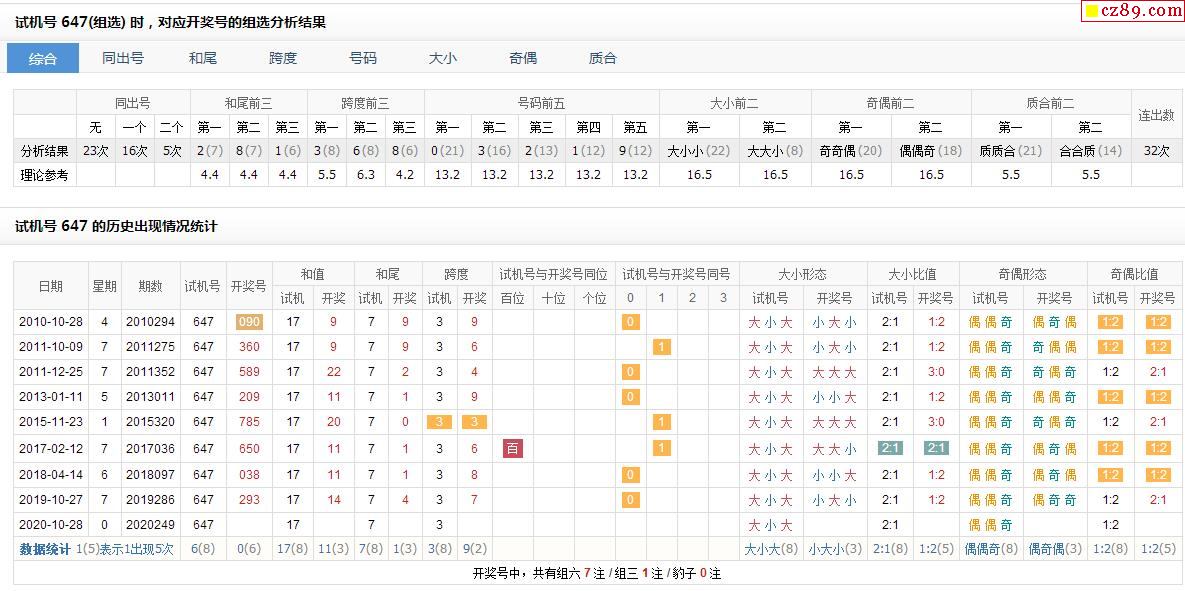Click winning number 589
This screenshot has width=1185, height=591.
coord(249,372)
